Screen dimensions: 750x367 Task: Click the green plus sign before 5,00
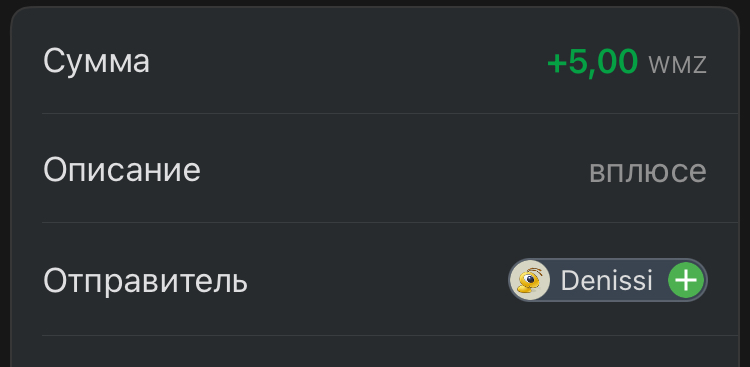click(x=557, y=64)
